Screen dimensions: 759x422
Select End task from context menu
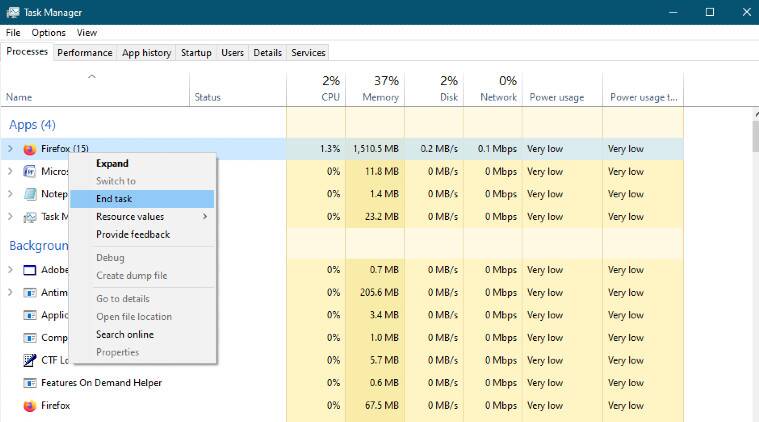click(114, 199)
